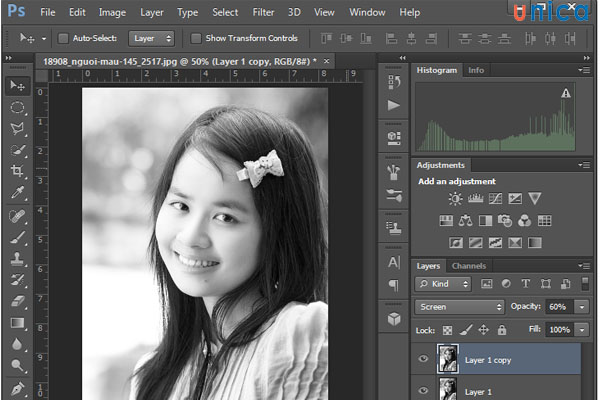Toggle lock all padlock icon
The height and width of the screenshot is (400, 600).
coord(502,330)
